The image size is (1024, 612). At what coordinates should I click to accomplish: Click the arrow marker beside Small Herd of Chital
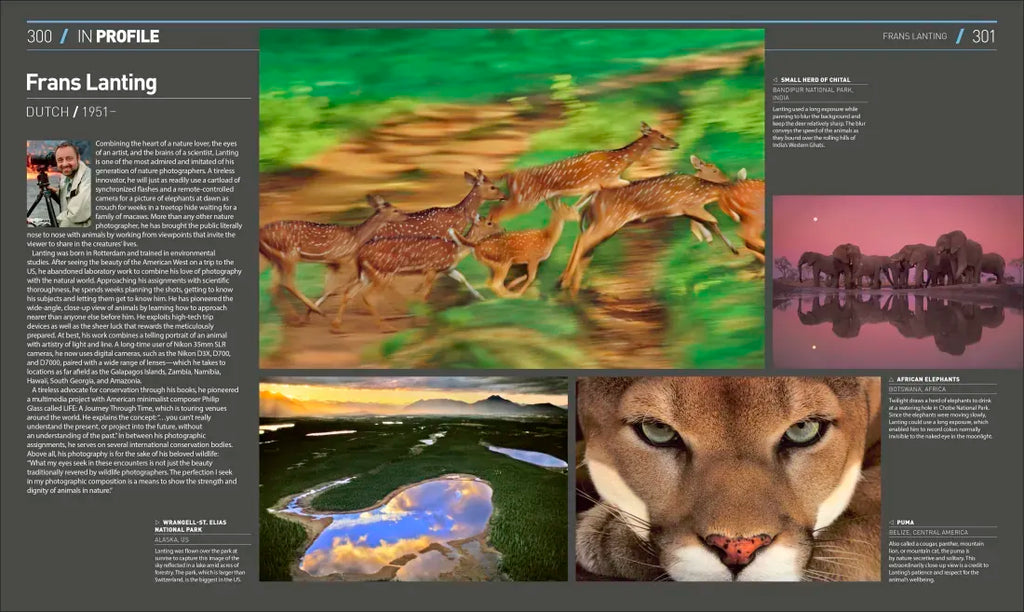point(776,79)
